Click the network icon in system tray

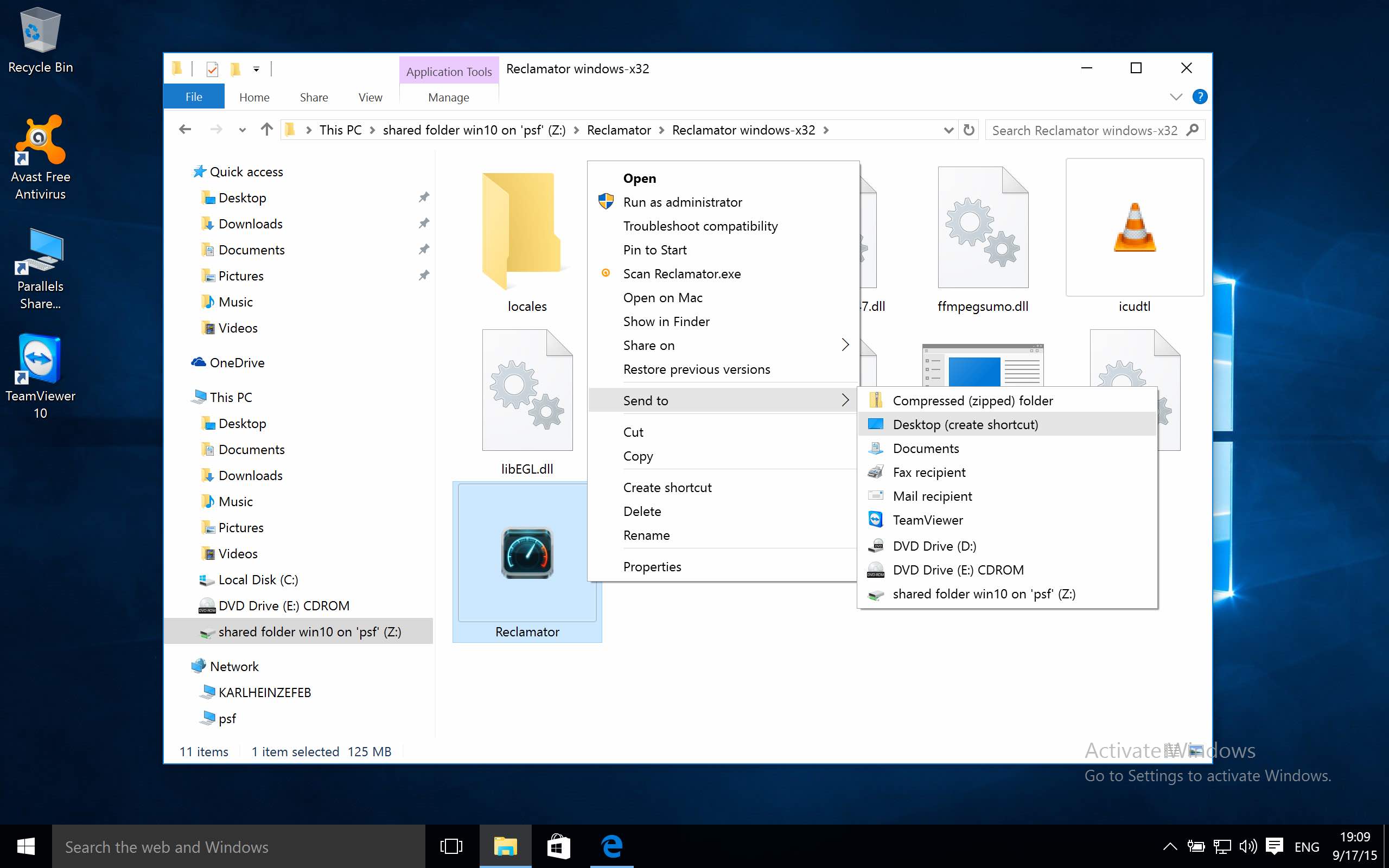click(1222, 846)
